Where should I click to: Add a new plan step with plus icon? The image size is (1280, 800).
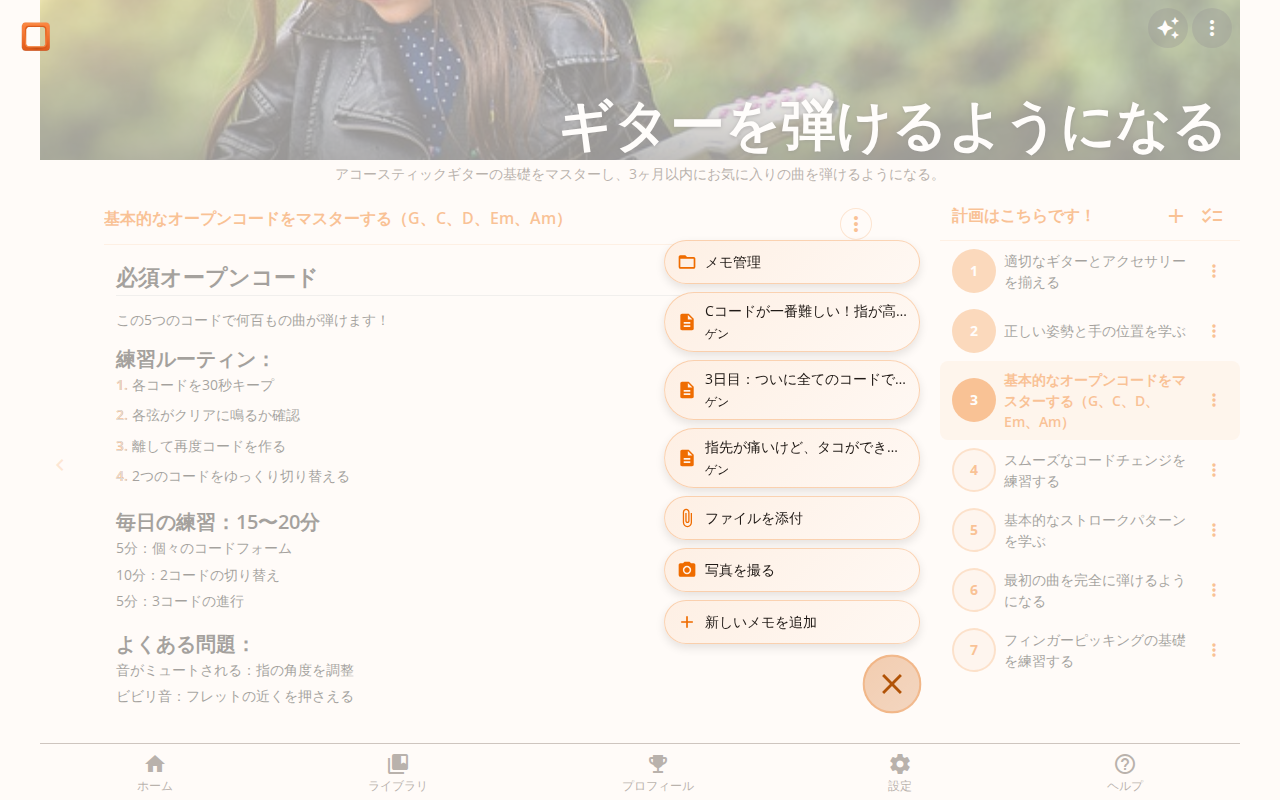(1176, 216)
